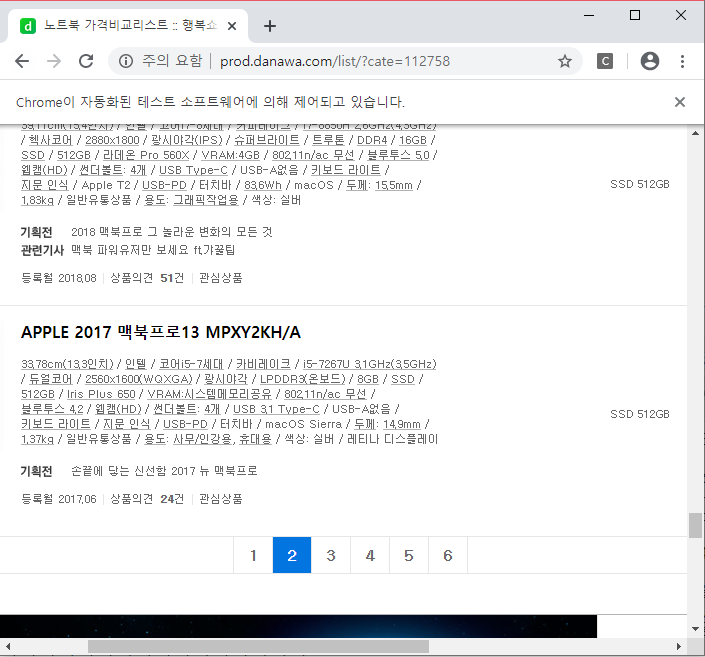
Task: Click the horizontal scrollbar left arrow
Action: pos(7,647)
